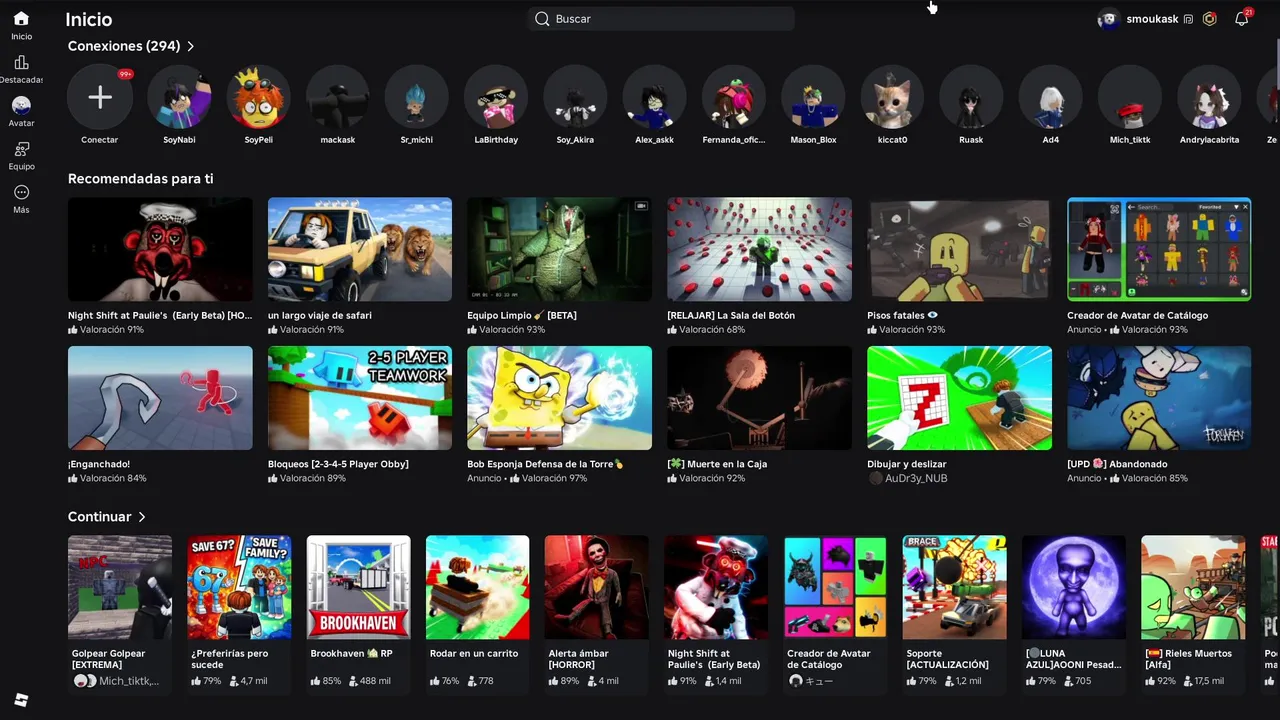The height and width of the screenshot is (720, 1280).
Task: Open the Más three-dots menu icon
Action: tap(21, 192)
